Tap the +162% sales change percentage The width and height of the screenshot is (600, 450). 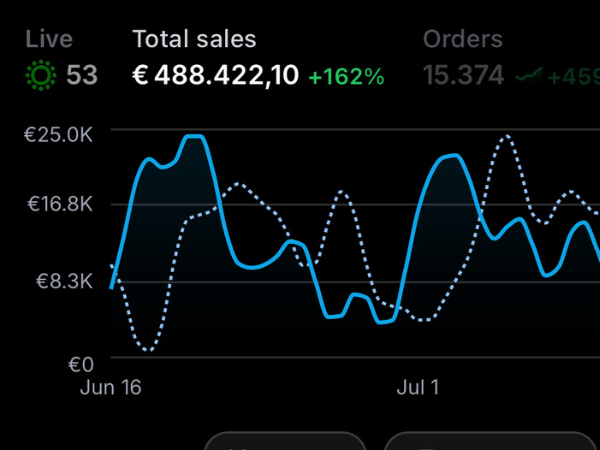[346, 77]
